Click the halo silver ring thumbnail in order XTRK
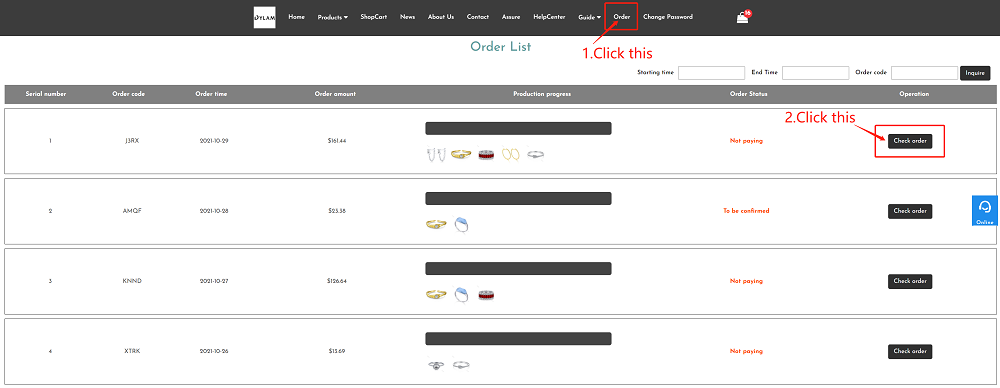Screen dimensions: 1000x388 [436, 365]
